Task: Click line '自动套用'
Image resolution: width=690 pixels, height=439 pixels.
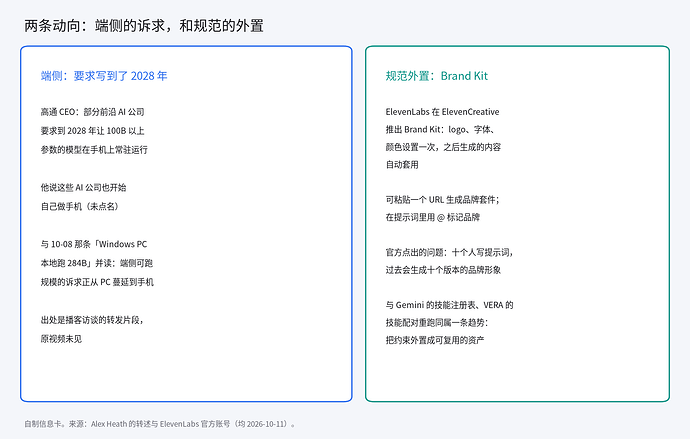Action: (x=402, y=165)
